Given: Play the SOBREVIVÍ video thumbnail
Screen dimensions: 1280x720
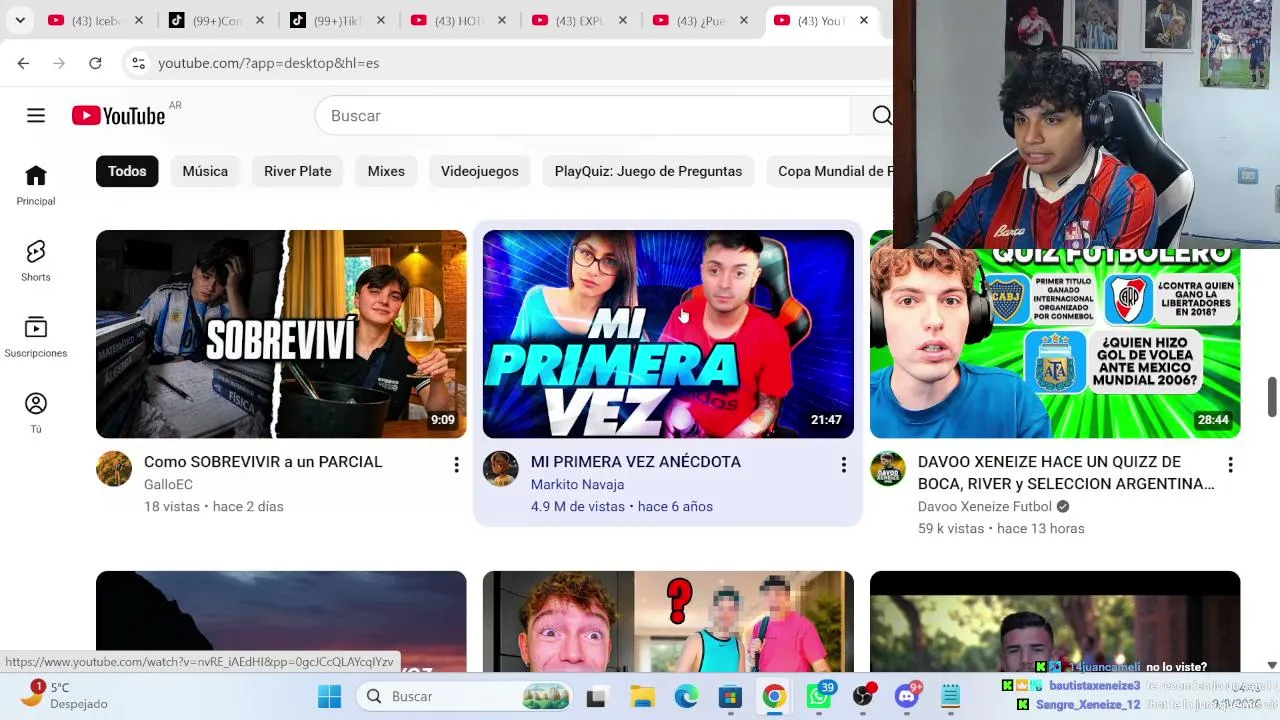Looking at the screenshot, I should coord(281,334).
